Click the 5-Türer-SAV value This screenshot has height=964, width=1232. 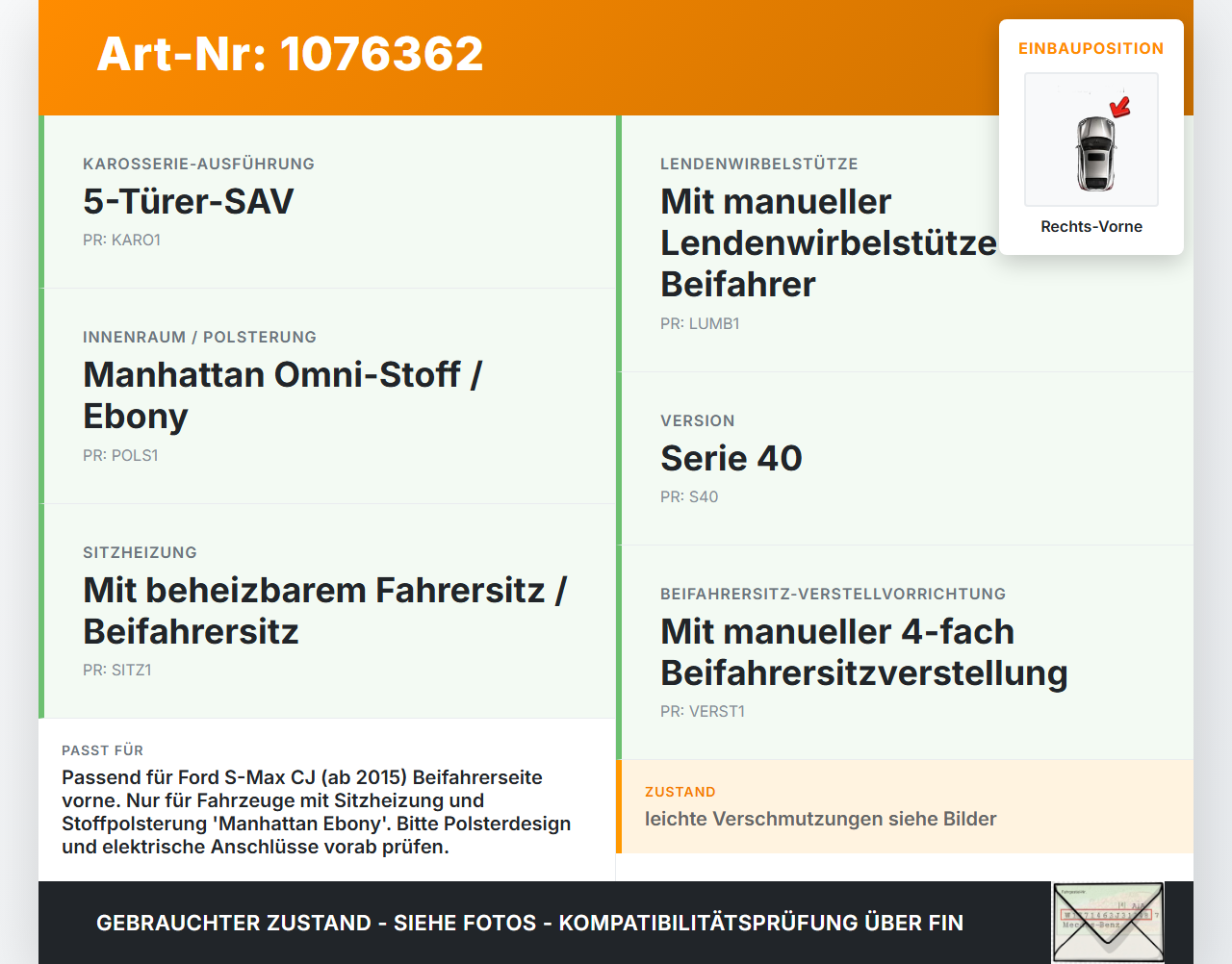[x=189, y=201]
